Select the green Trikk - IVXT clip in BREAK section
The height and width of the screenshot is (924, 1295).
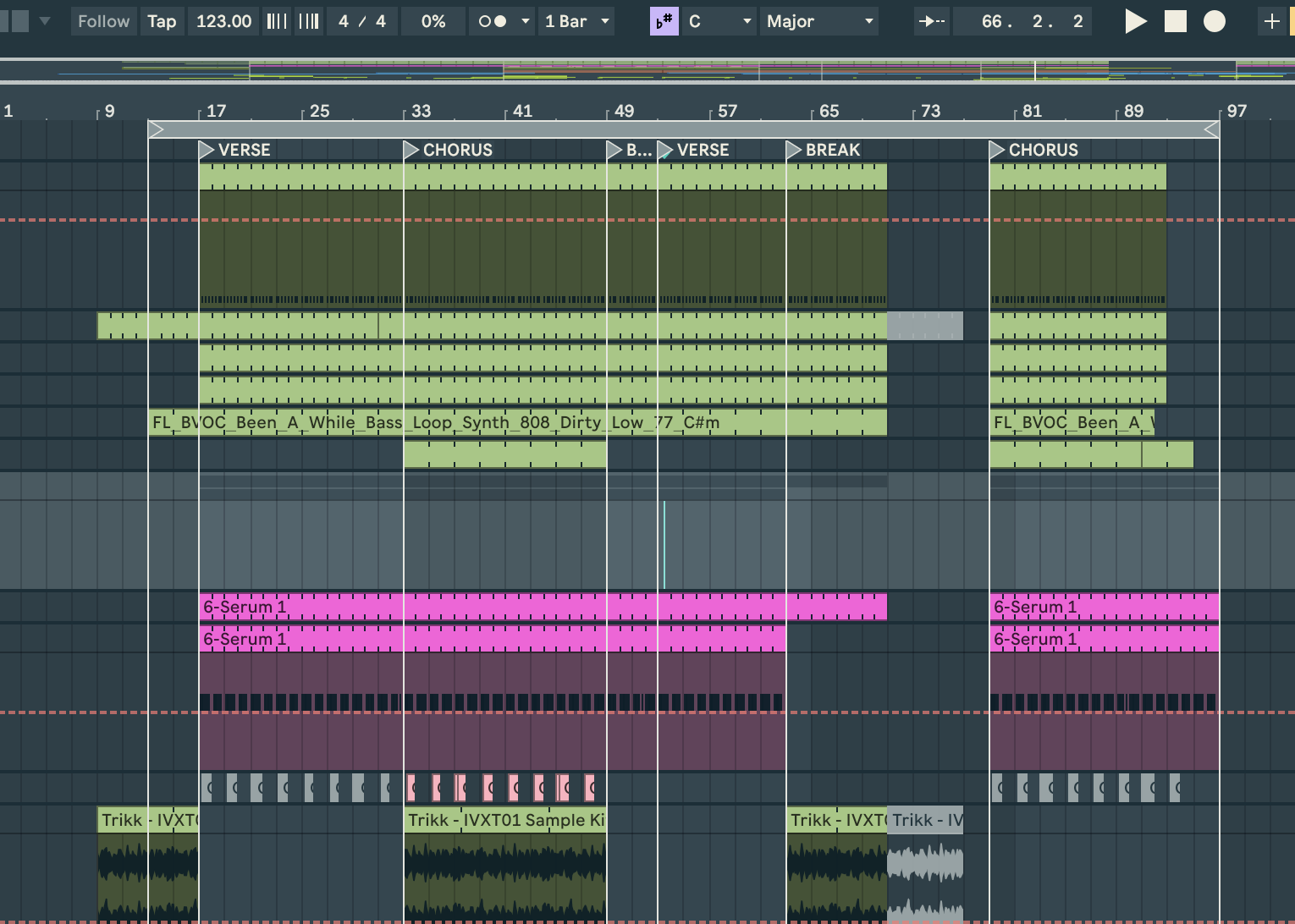(x=837, y=820)
